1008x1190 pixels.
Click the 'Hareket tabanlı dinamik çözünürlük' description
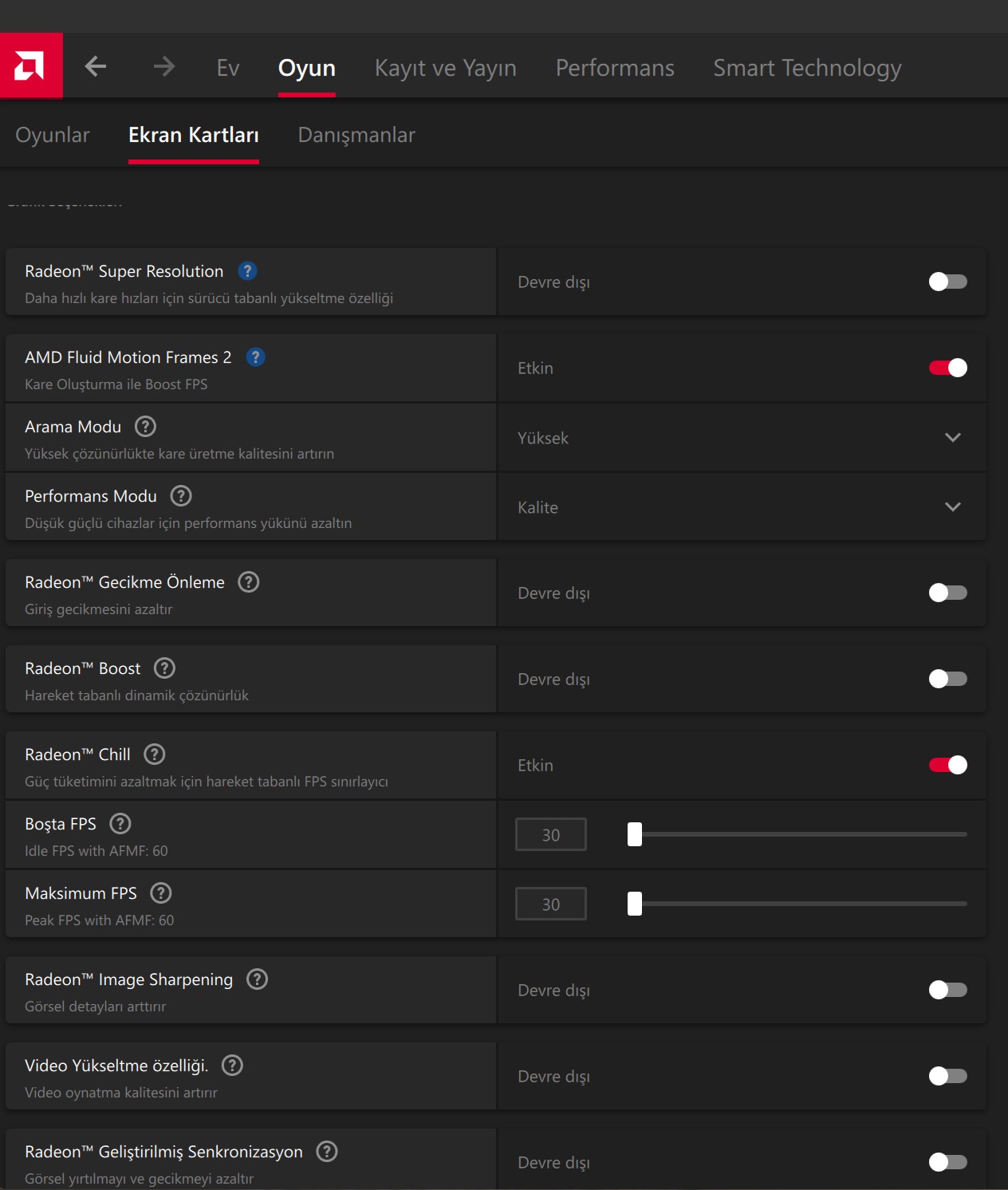(x=137, y=695)
